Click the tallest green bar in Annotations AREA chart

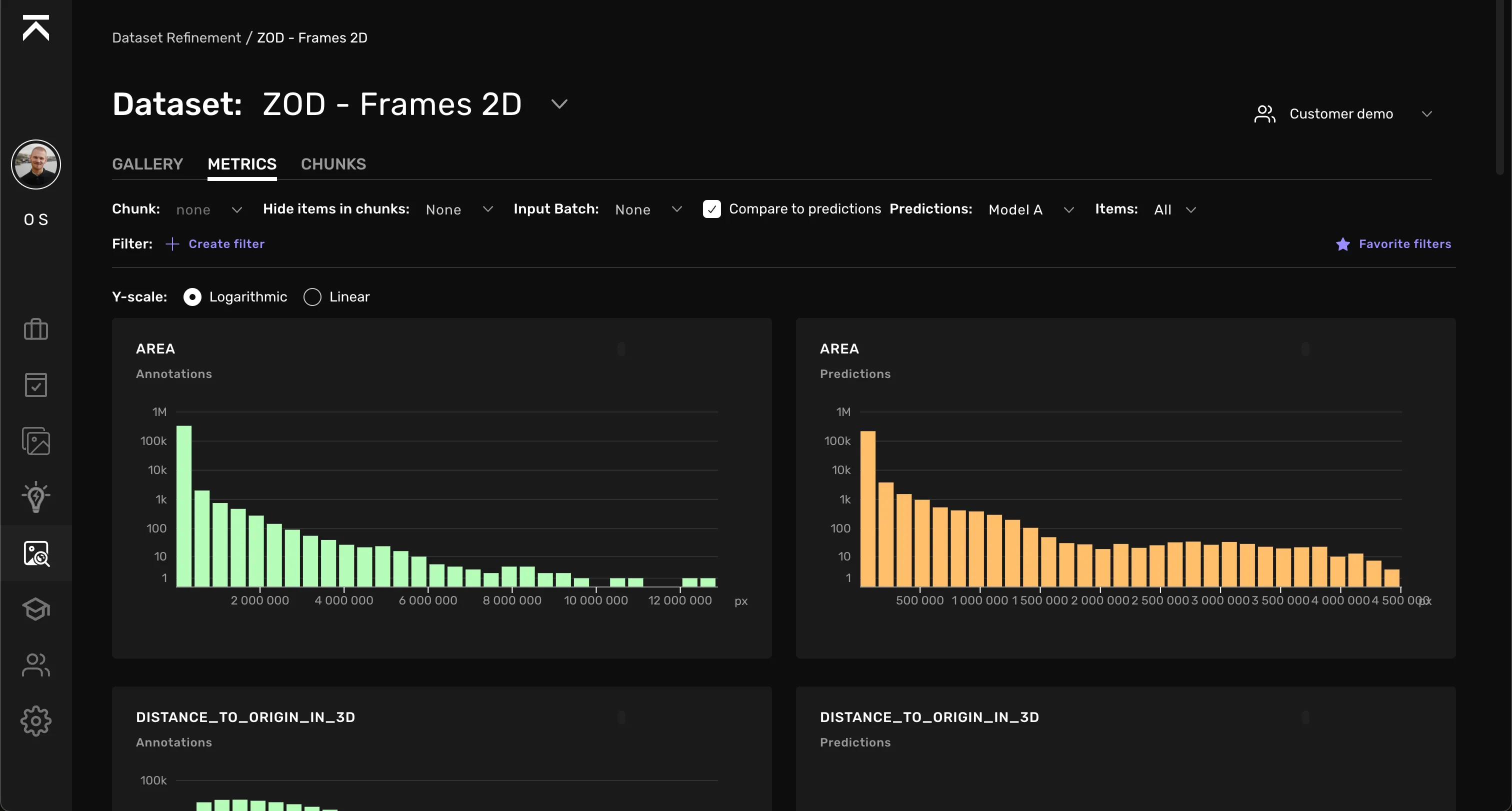click(x=184, y=506)
